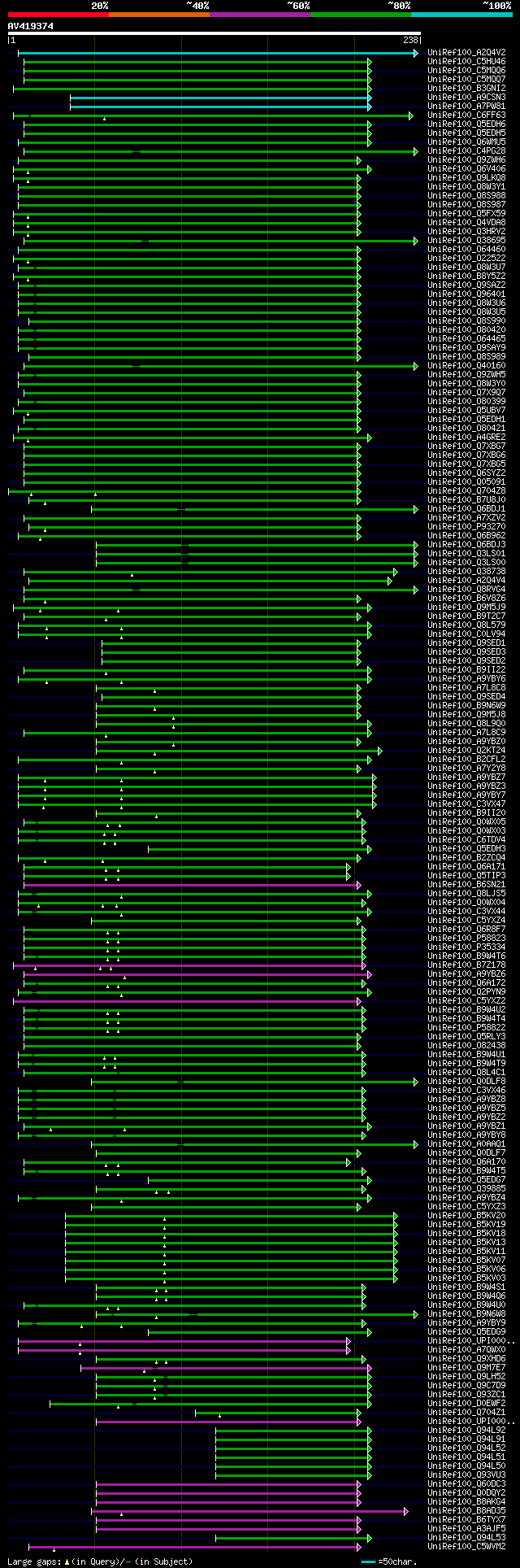Select the UniRef100_B9N6W8 label

pyautogui.click(x=466, y=1314)
